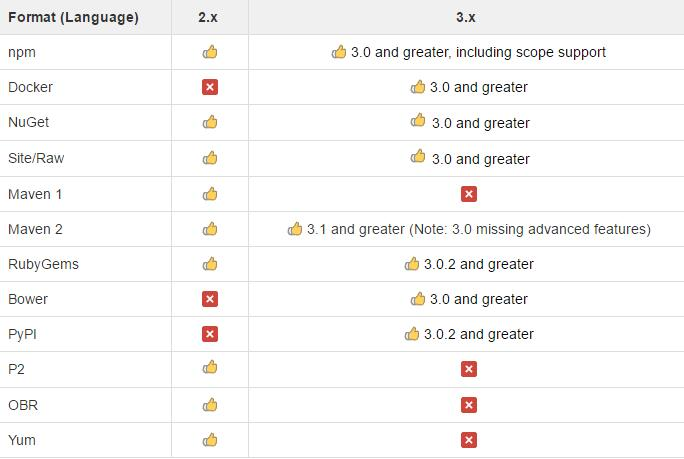Click the 'Site/Raw' format row label
This screenshot has width=684, height=459.
pyautogui.click(x=36, y=158)
